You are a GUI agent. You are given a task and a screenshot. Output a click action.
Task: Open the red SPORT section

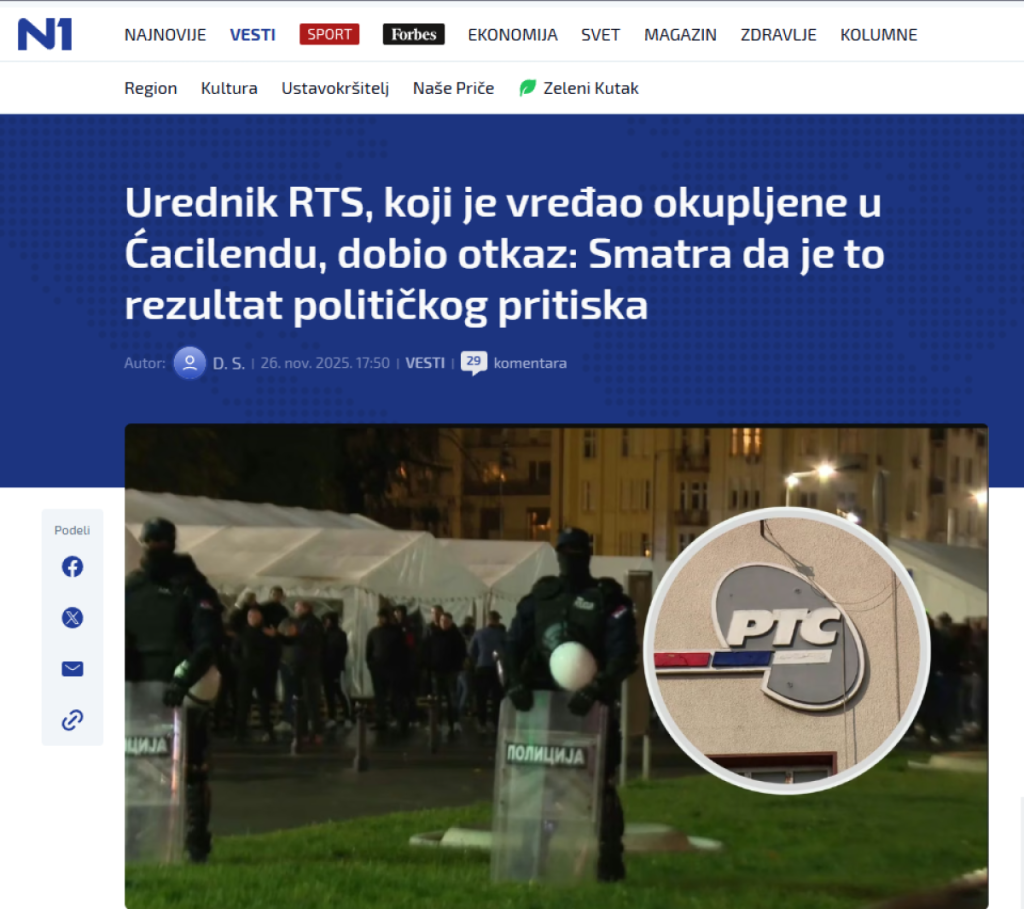coord(329,34)
